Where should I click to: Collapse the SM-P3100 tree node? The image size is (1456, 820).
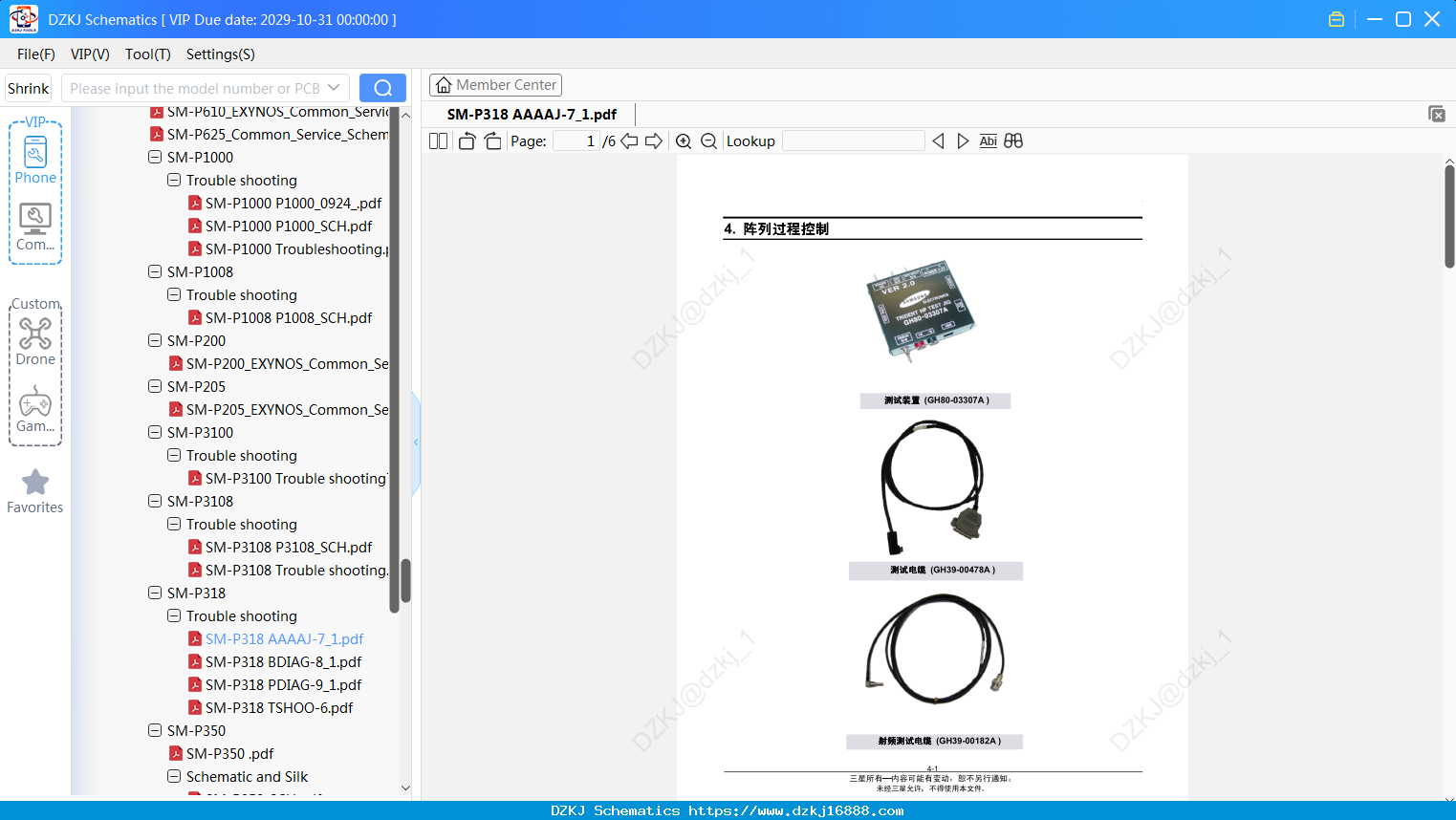tap(155, 432)
